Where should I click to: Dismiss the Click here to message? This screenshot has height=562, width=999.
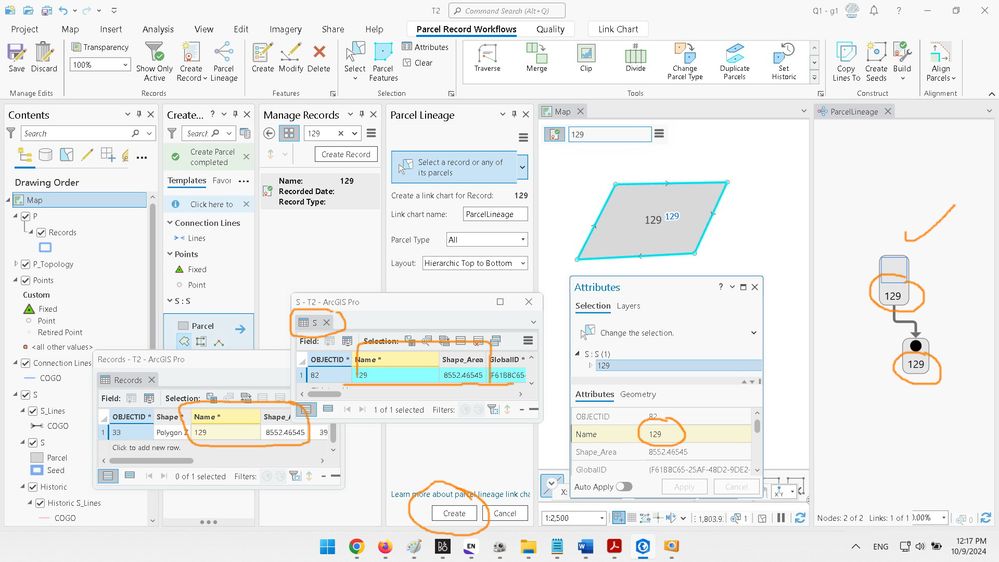246,204
